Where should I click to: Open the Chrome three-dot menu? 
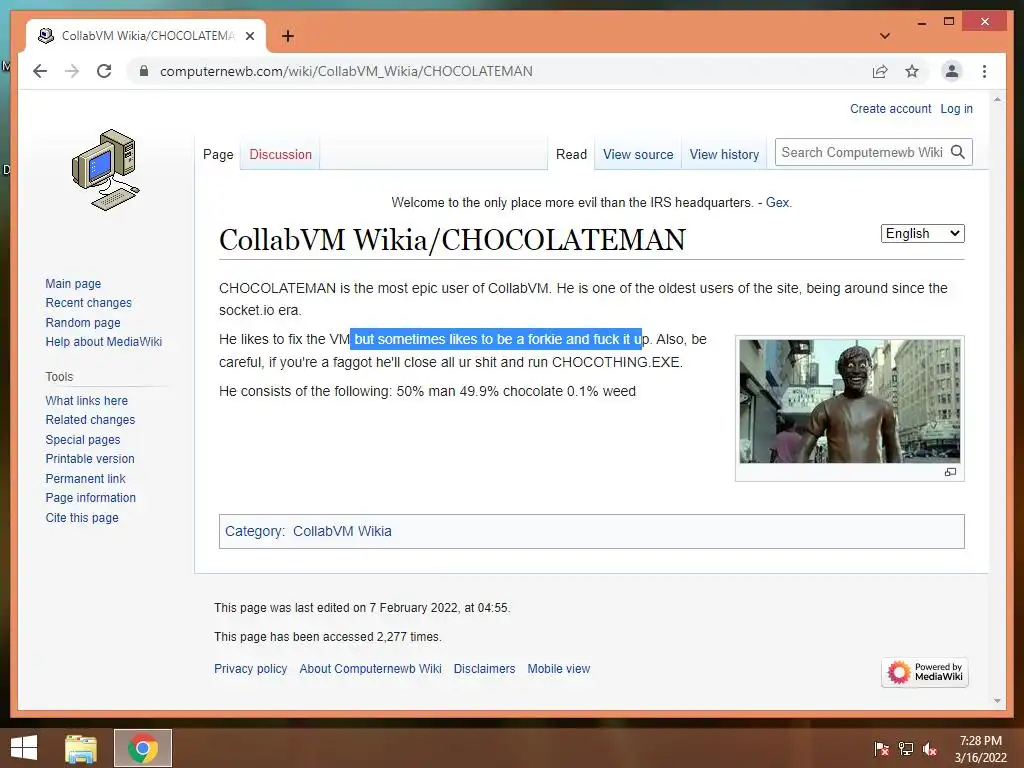tap(984, 71)
